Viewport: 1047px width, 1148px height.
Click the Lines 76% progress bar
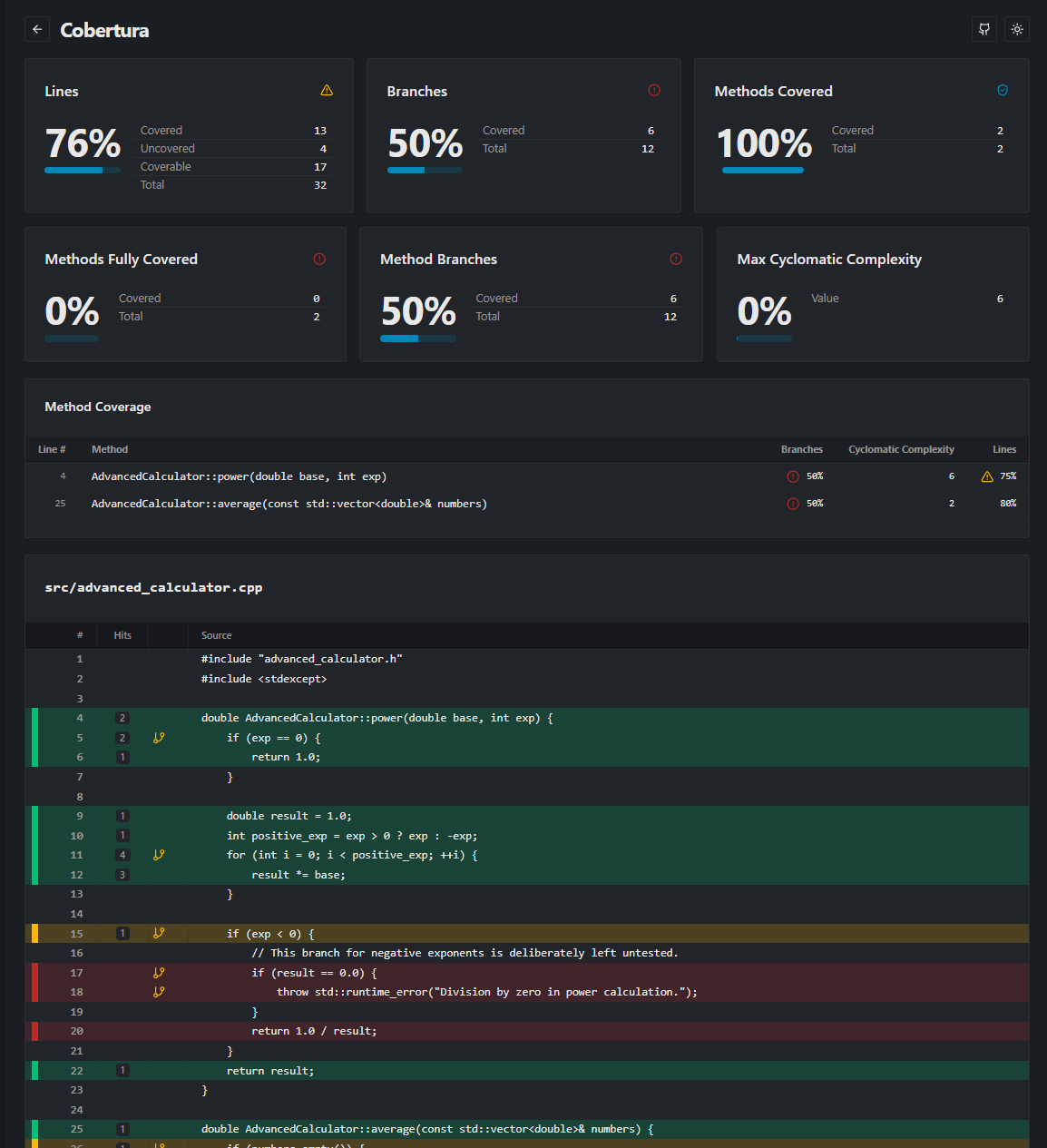[x=83, y=170]
